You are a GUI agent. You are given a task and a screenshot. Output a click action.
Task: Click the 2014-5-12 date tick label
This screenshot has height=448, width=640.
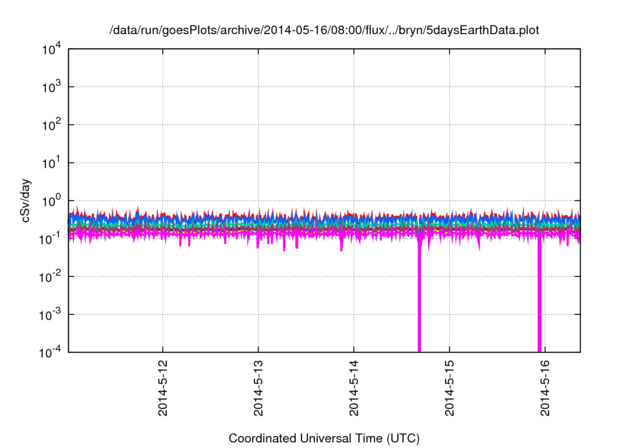coord(162,388)
